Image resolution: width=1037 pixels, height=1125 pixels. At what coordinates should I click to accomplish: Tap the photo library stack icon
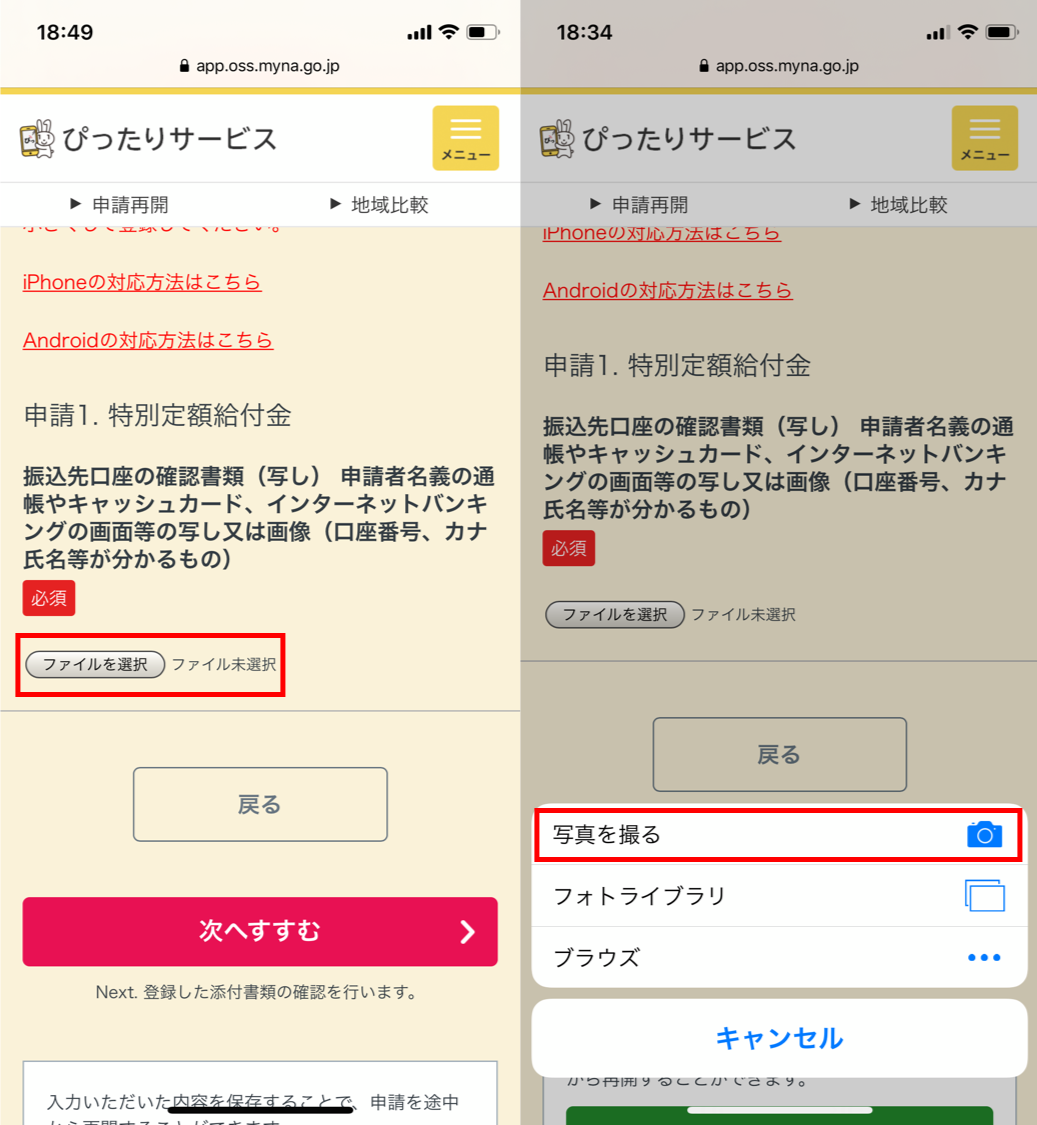pyautogui.click(x=985, y=895)
